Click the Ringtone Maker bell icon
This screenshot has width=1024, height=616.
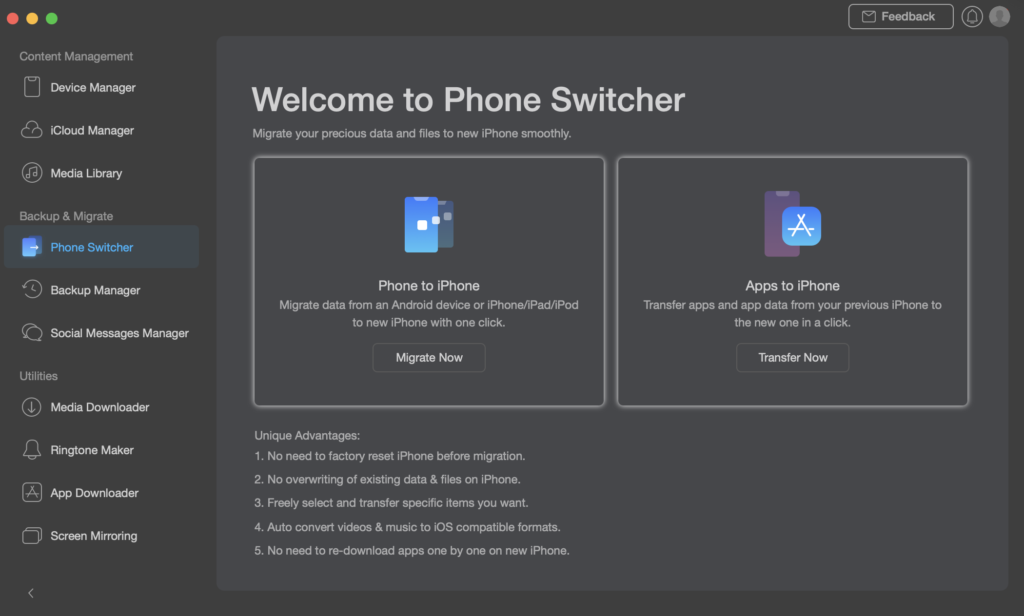pyautogui.click(x=32, y=450)
